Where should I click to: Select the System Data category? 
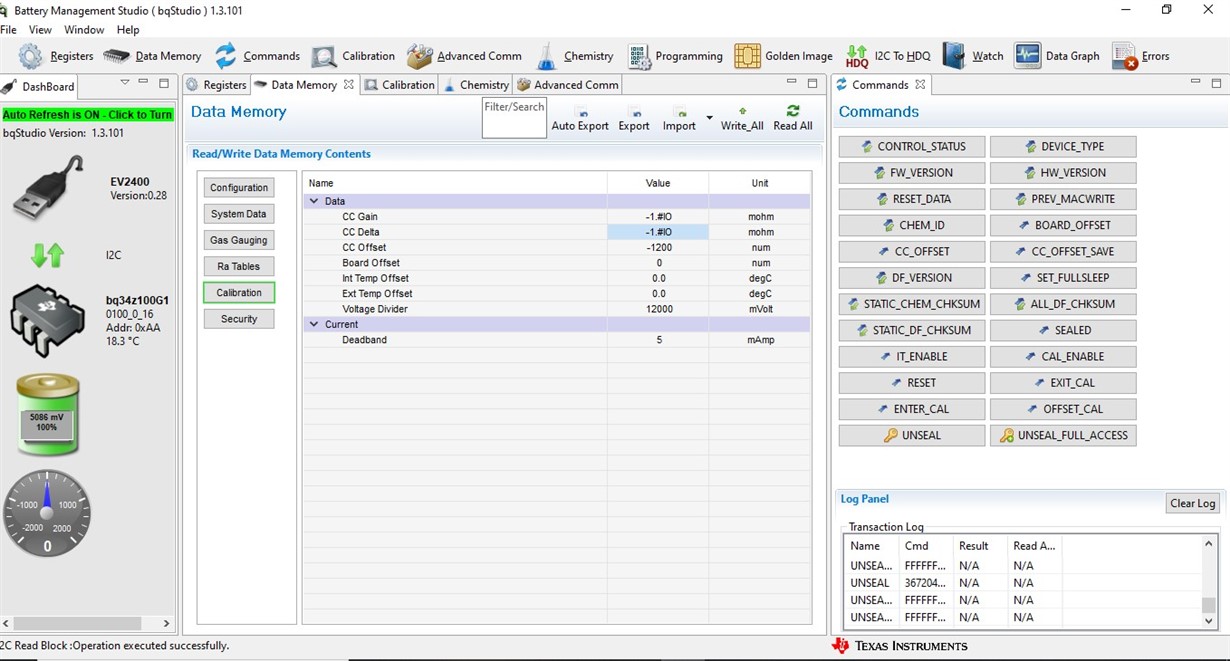click(x=239, y=214)
